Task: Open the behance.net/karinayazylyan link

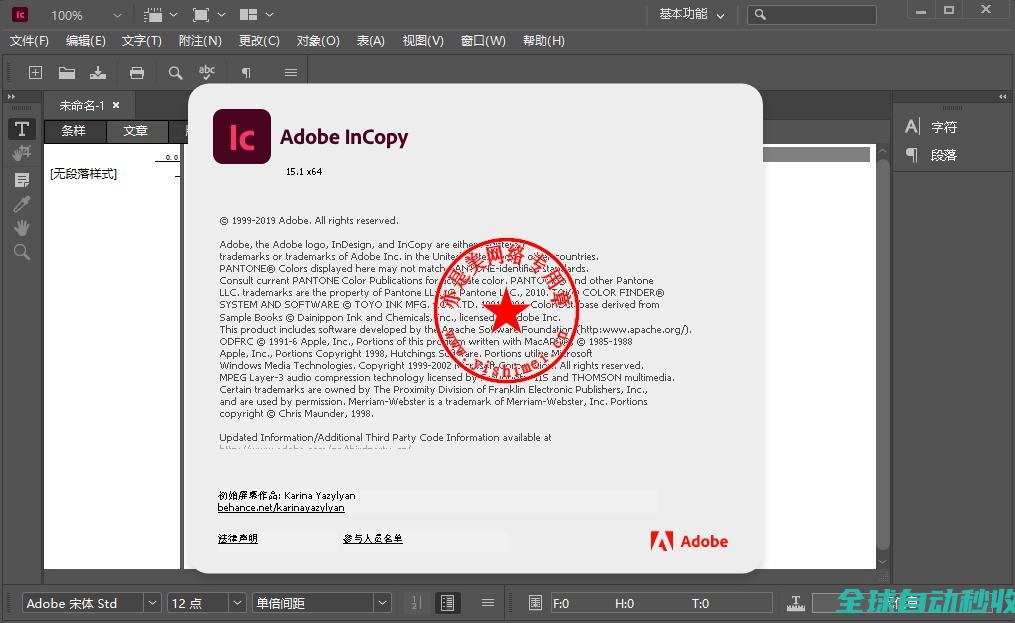Action: click(281, 508)
